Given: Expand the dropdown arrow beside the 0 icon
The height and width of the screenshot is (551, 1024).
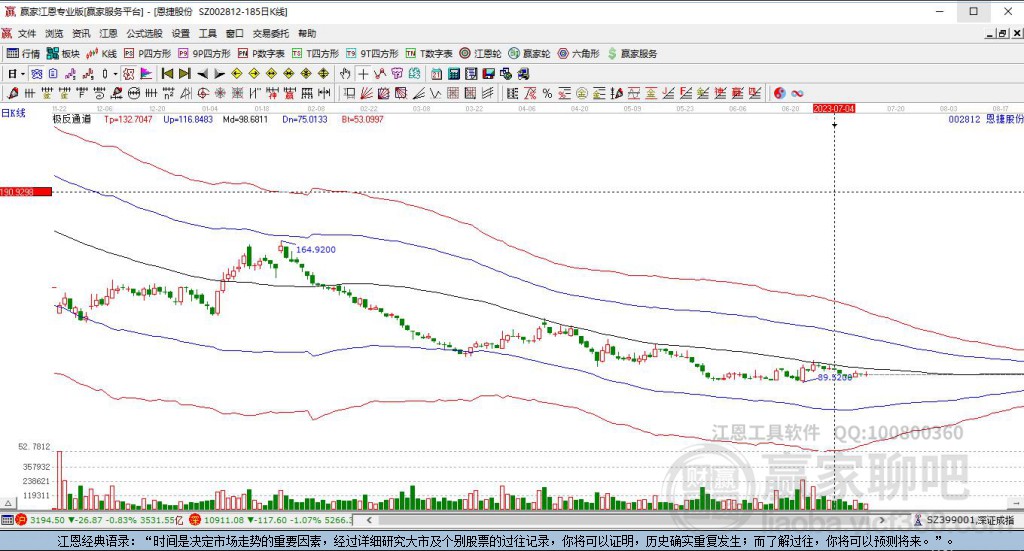Looking at the screenshot, I should [115, 74].
